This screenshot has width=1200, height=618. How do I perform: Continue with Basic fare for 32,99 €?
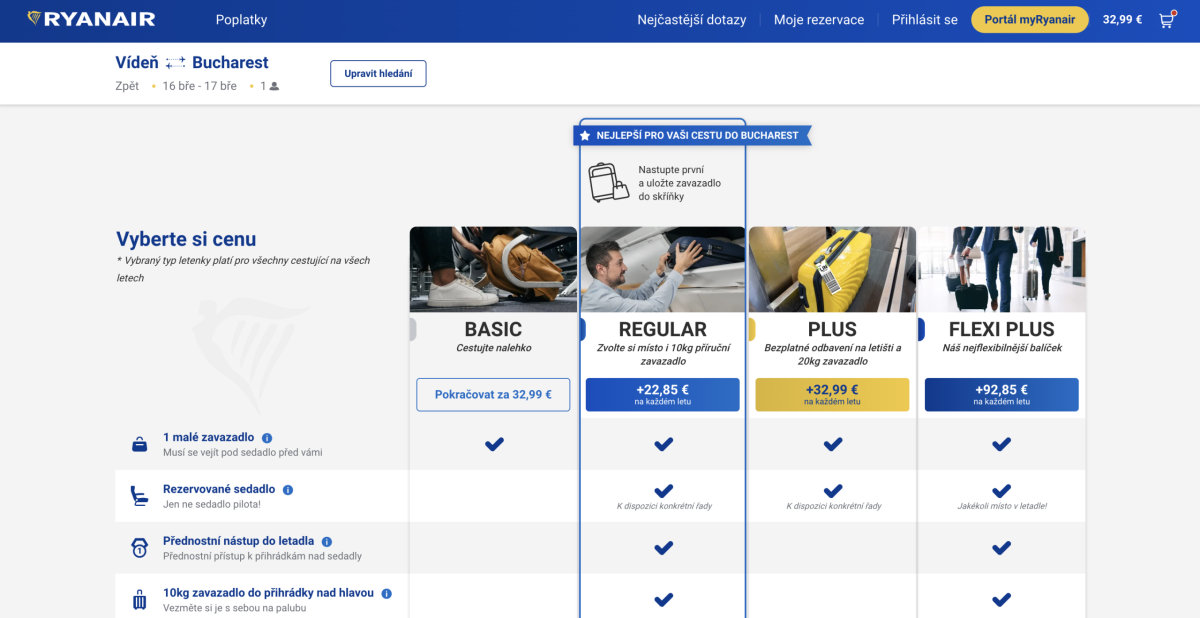pyautogui.click(x=494, y=394)
